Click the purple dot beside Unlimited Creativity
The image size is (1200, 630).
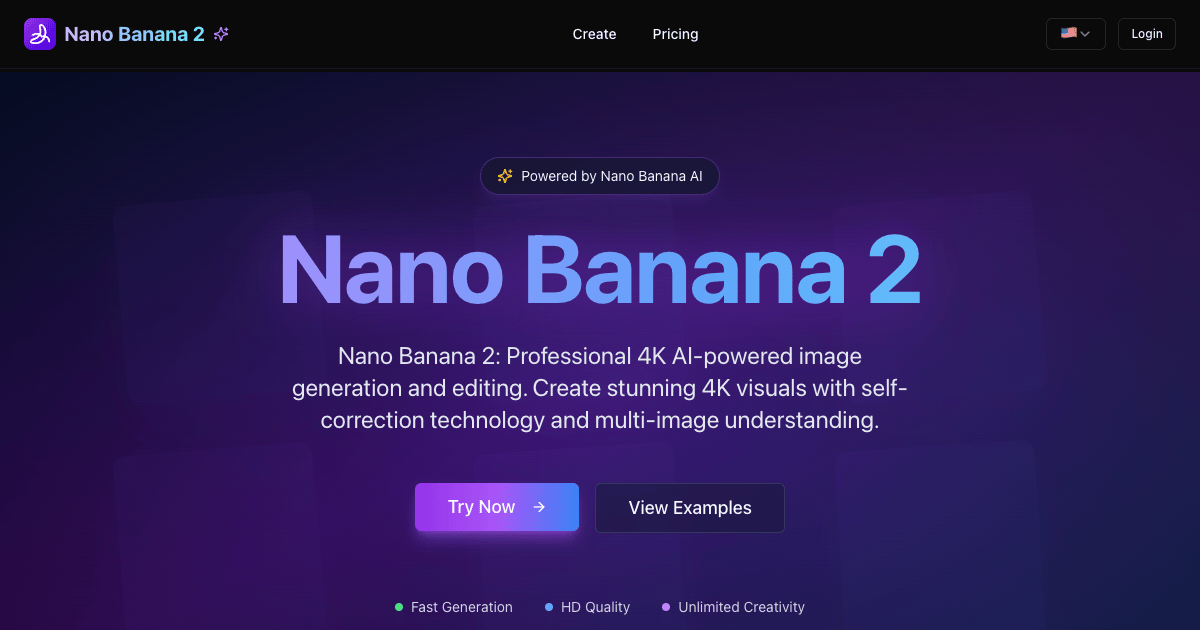(x=664, y=607)
